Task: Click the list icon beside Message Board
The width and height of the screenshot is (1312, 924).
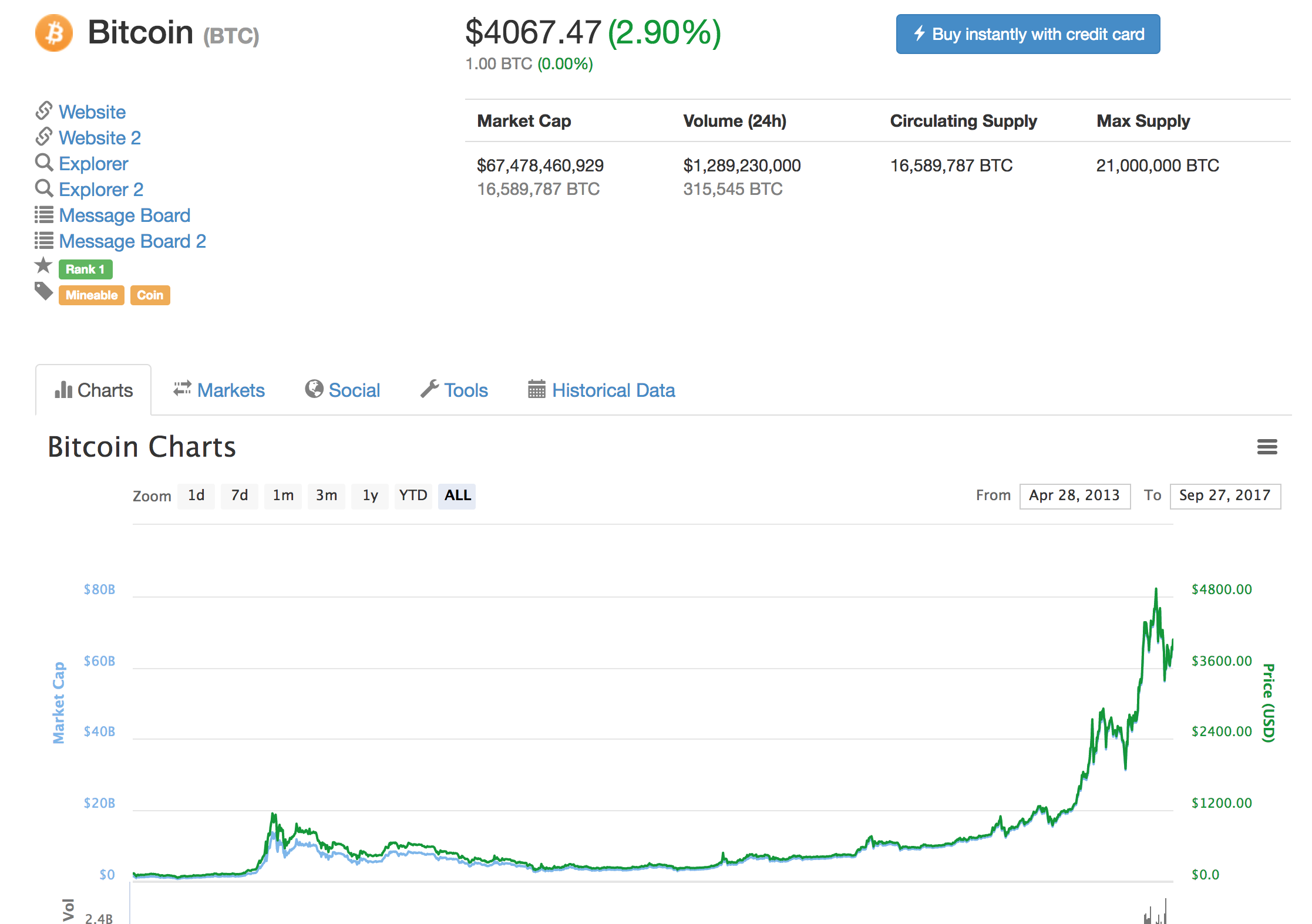Action: pos(44,215)
